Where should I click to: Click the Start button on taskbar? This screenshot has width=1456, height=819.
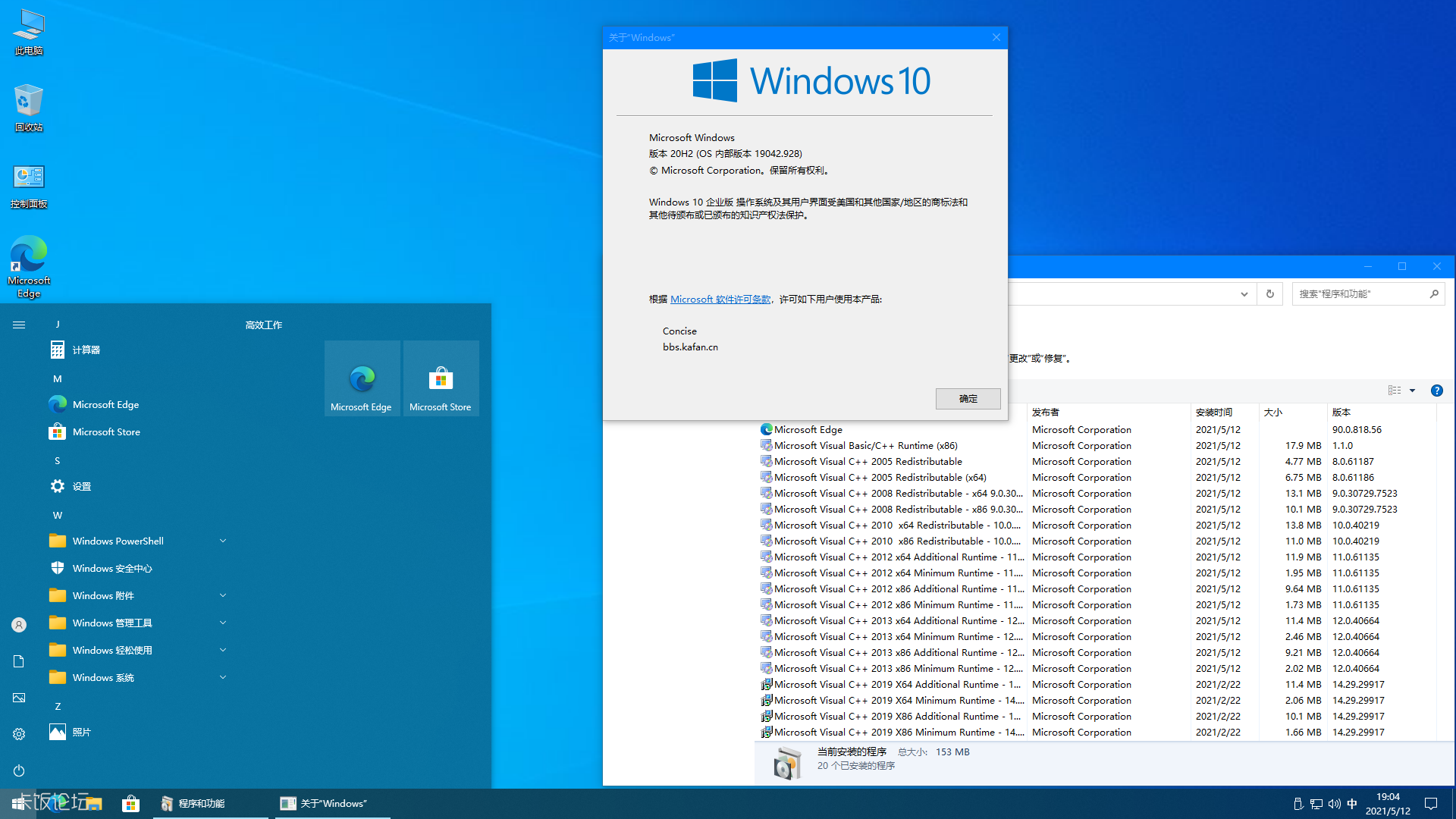(x=17, y=803)
